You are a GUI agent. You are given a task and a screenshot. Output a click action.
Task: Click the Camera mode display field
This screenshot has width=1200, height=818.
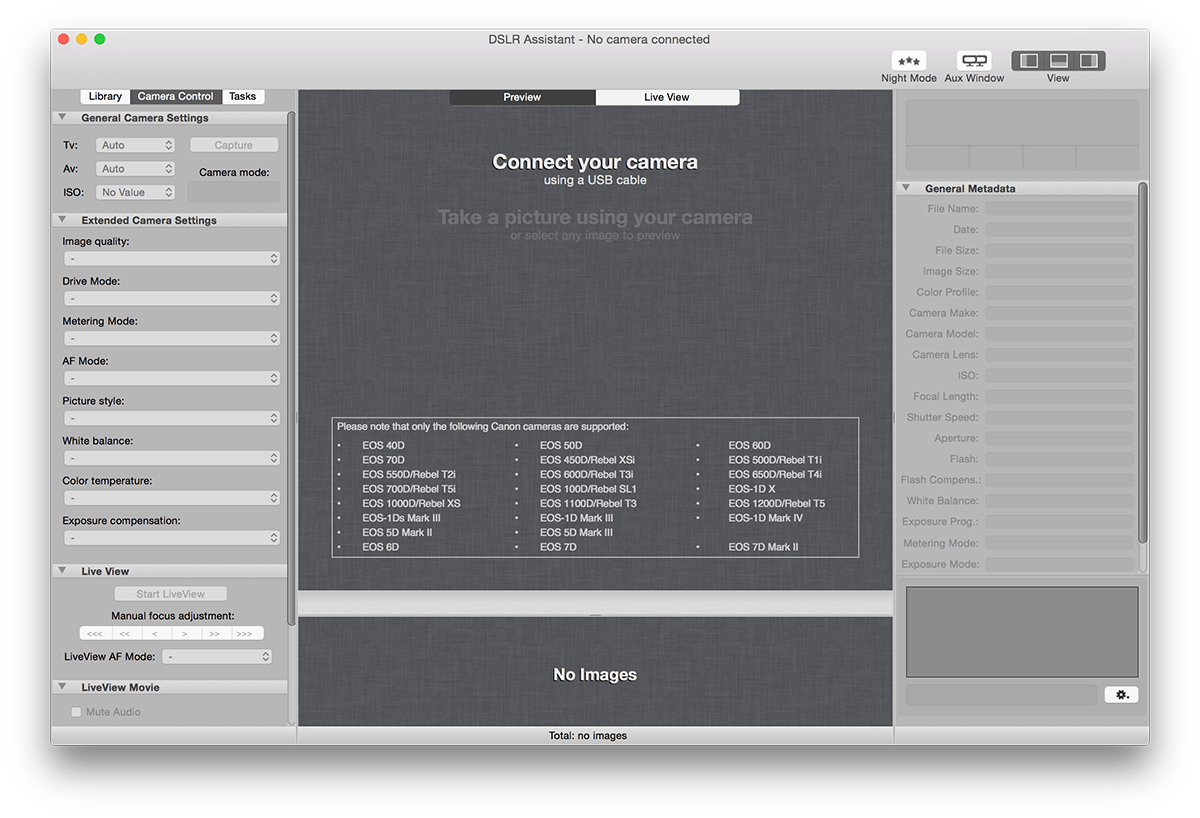coord(234,192)
